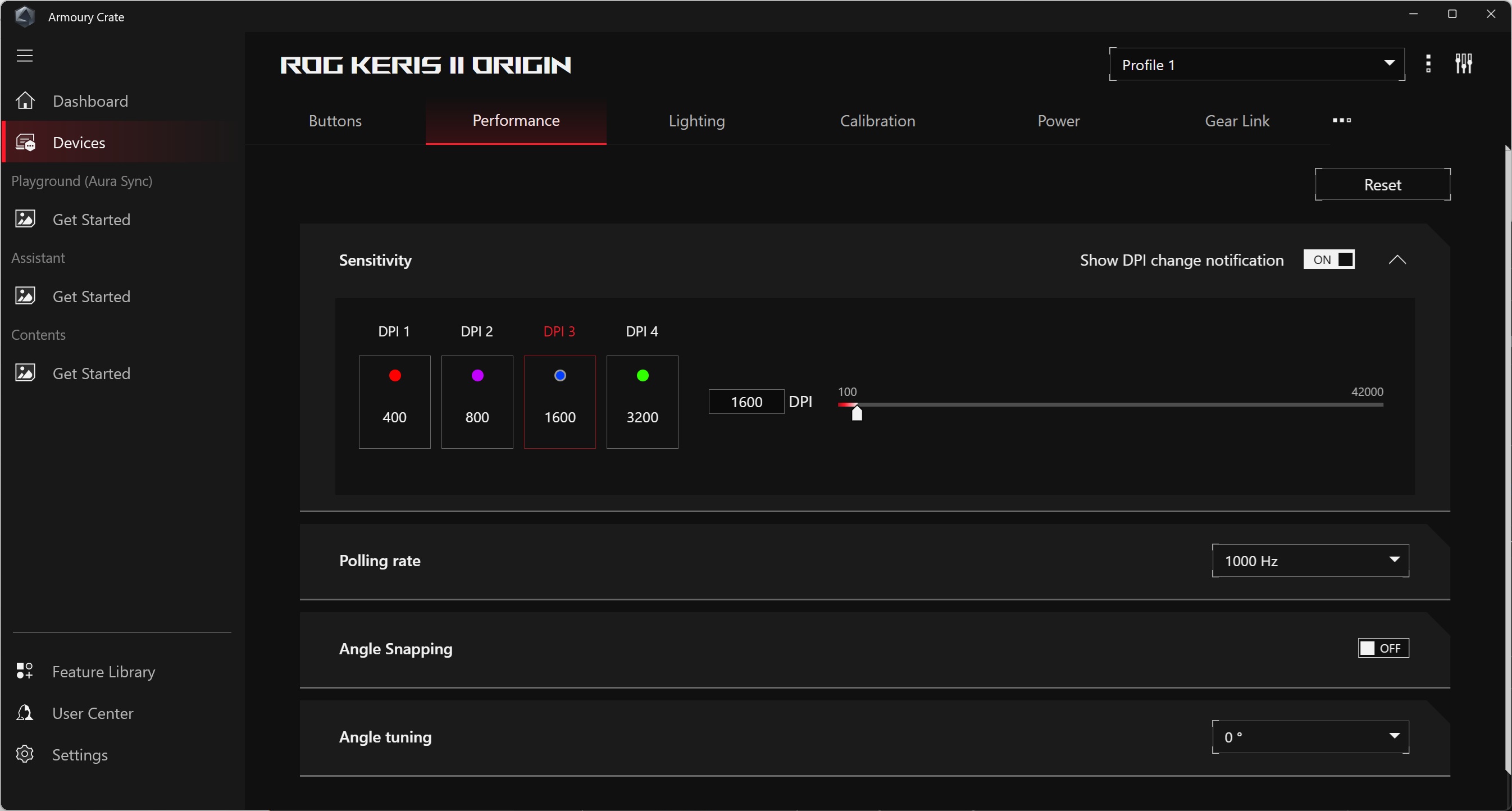Screen dimensions: 1512x811
Task: Click the Contents Get Started image icon
Action: coord(25,372)
